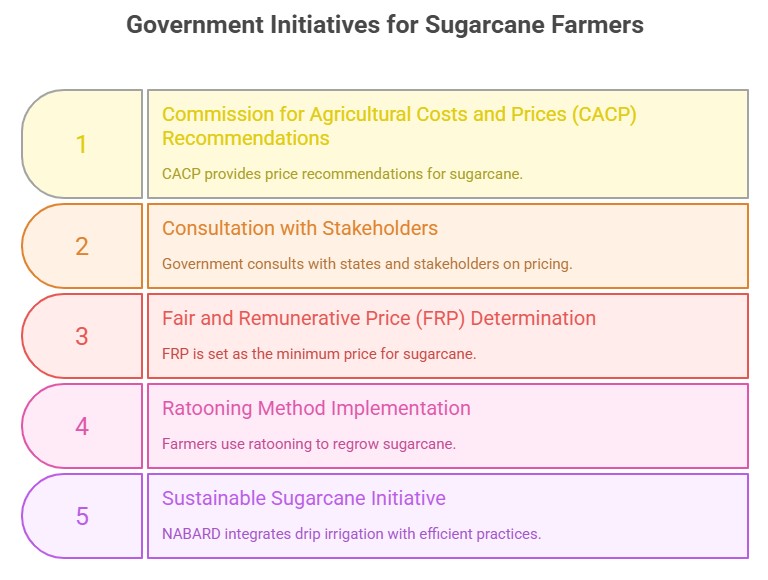Select the NABARD drip irrigation description
768x580 pixels.
[x=351, y=533]
